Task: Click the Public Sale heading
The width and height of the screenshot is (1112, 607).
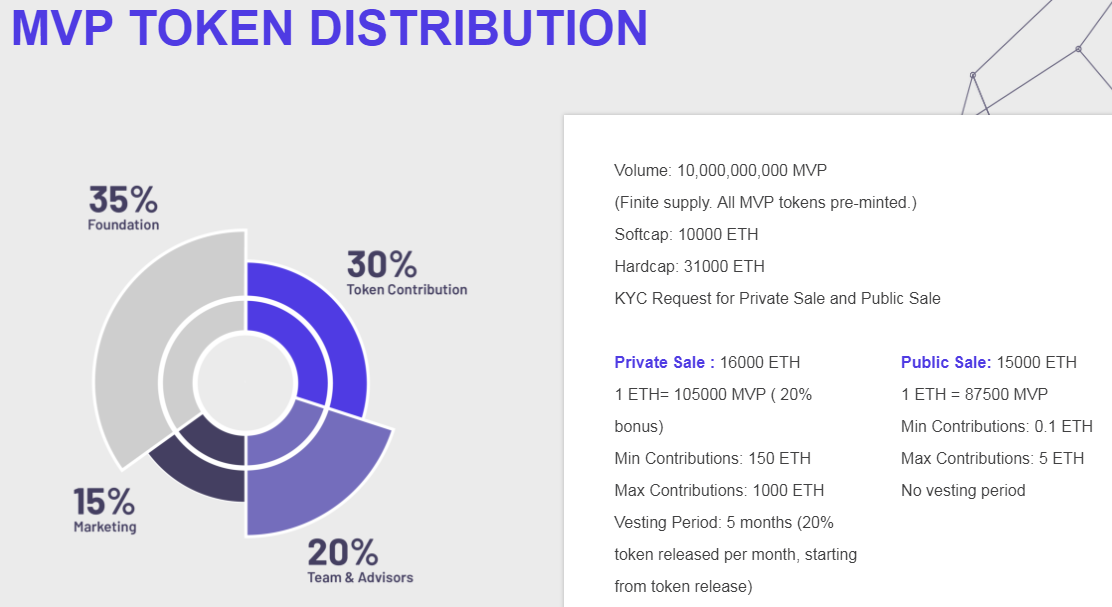Action: point(946,362)
